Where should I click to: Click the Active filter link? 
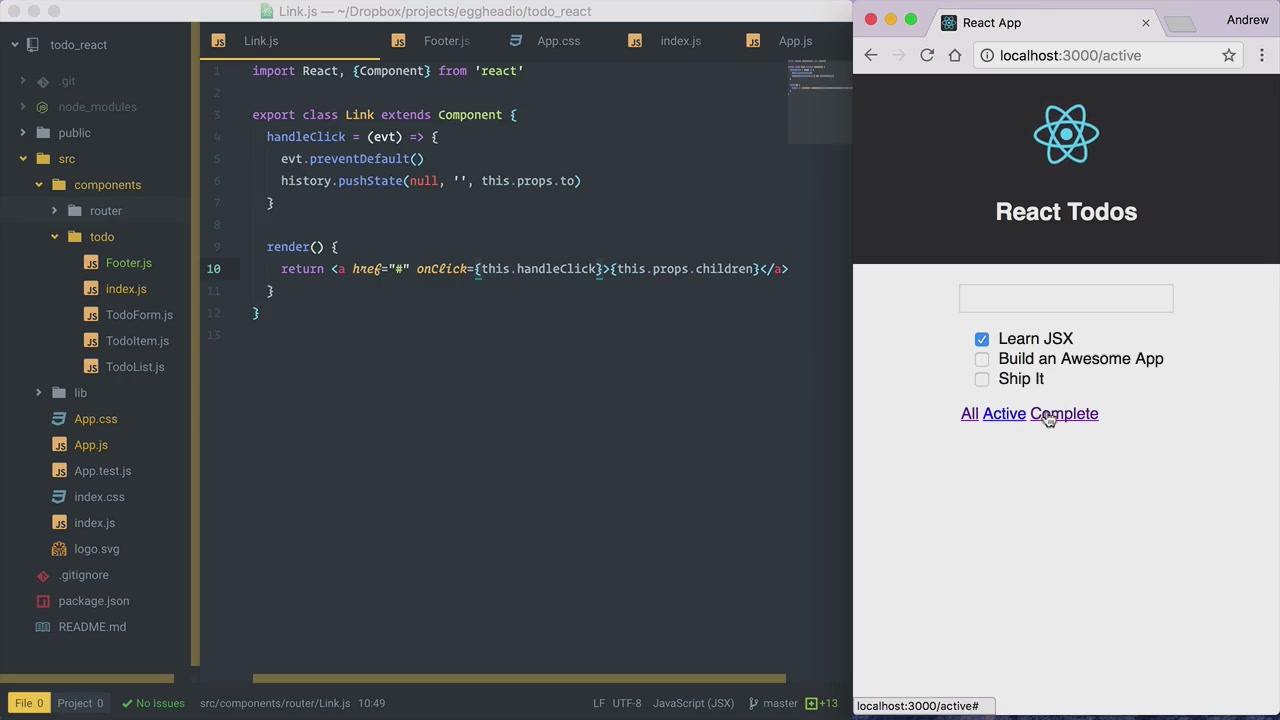1004,414
